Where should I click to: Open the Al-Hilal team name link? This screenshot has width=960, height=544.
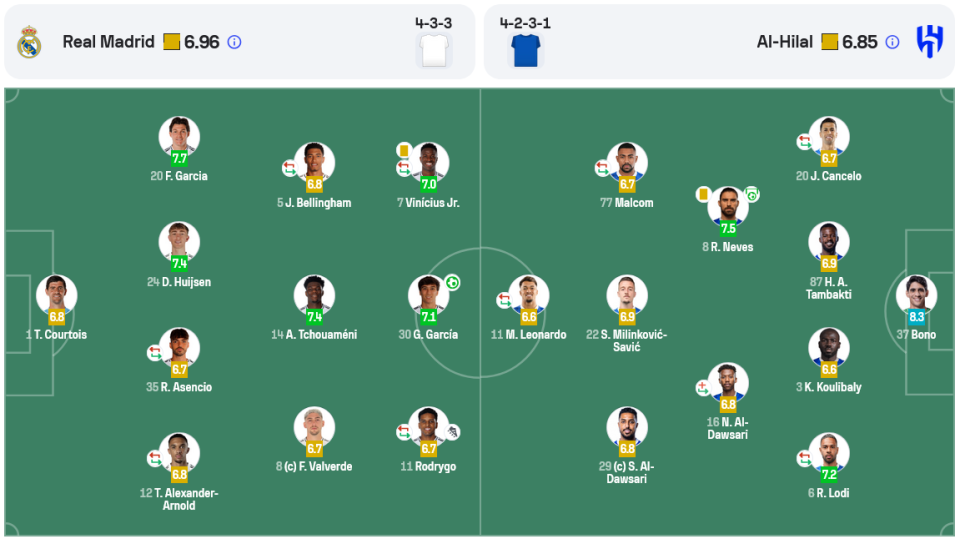[785, 42]
